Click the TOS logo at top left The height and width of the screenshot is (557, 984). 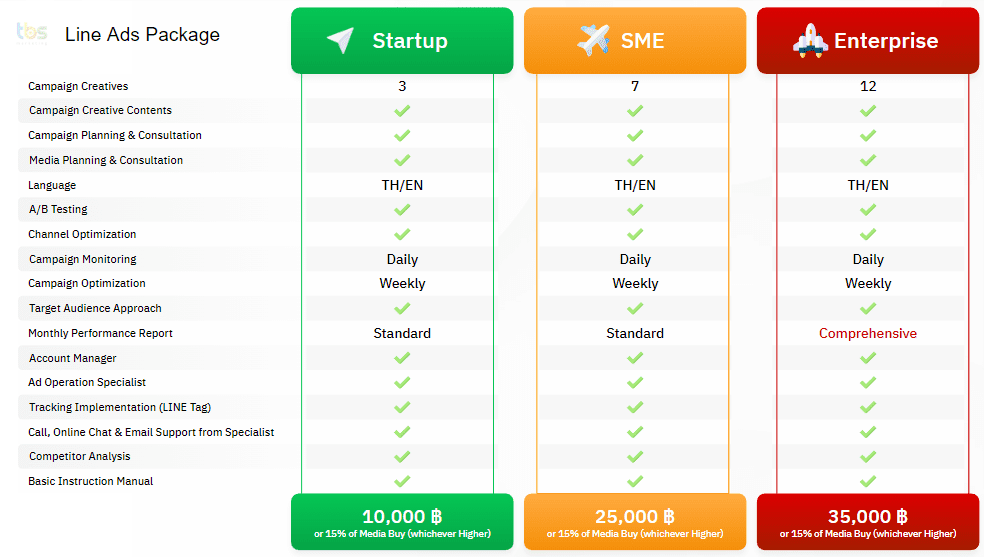tap(31, 33)
